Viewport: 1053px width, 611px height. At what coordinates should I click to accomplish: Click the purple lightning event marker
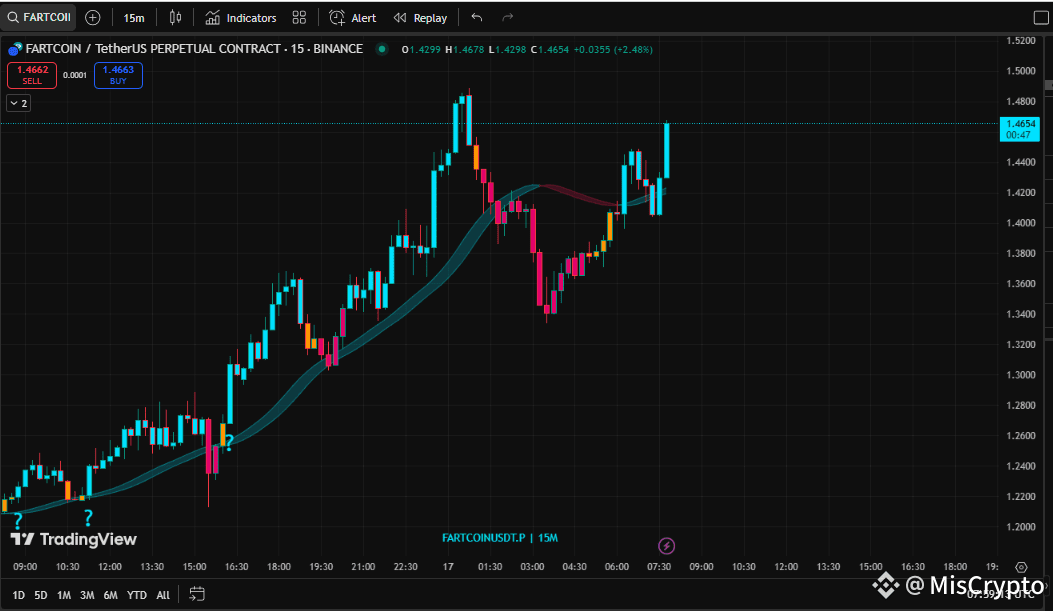click(x=666, y=546)
